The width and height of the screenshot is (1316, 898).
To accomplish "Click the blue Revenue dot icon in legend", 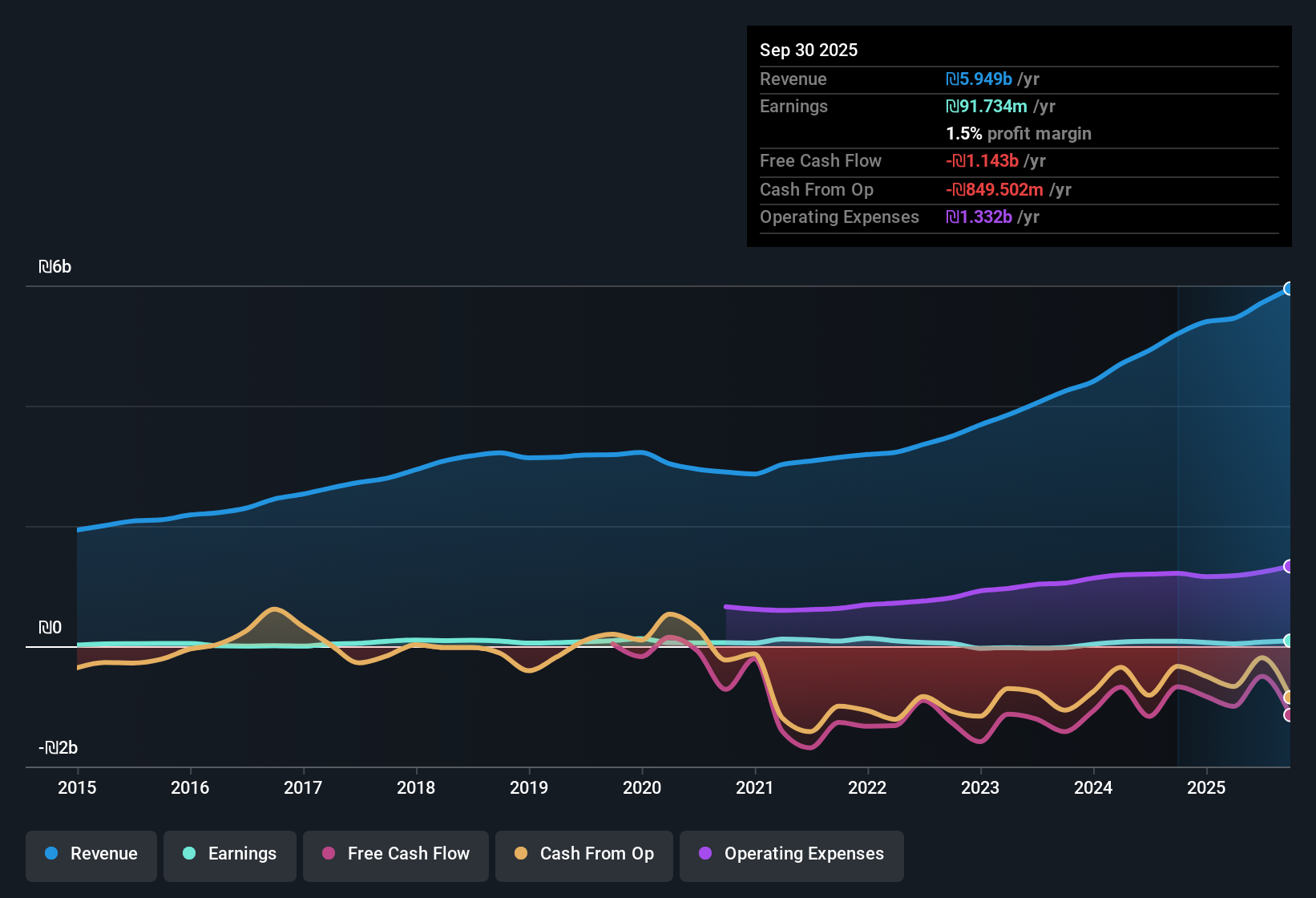I will 51,854.
